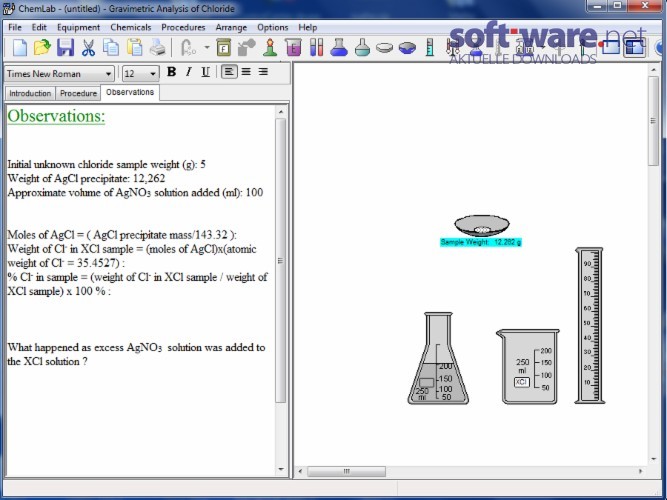Open the undo history dropdown arrow
The height and width of the screenshot is (500, 667).
(207, 47)
